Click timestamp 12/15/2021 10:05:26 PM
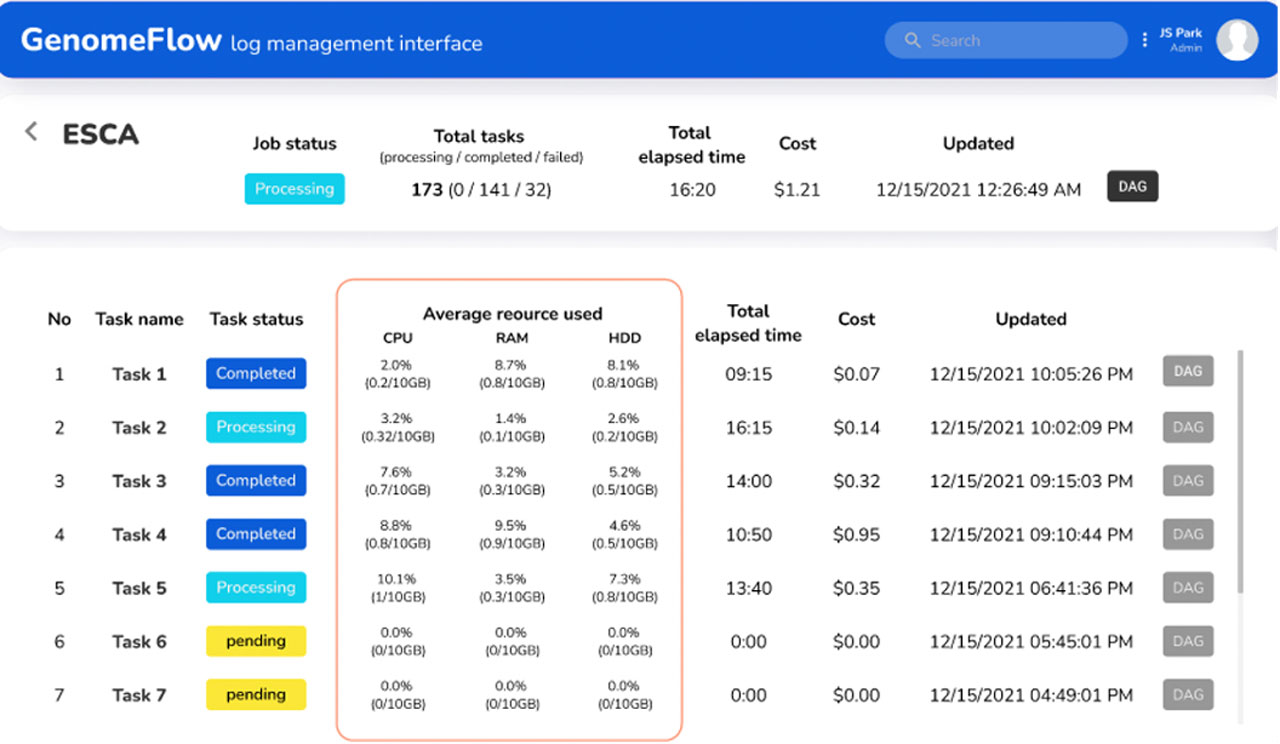 point(1031,374)
